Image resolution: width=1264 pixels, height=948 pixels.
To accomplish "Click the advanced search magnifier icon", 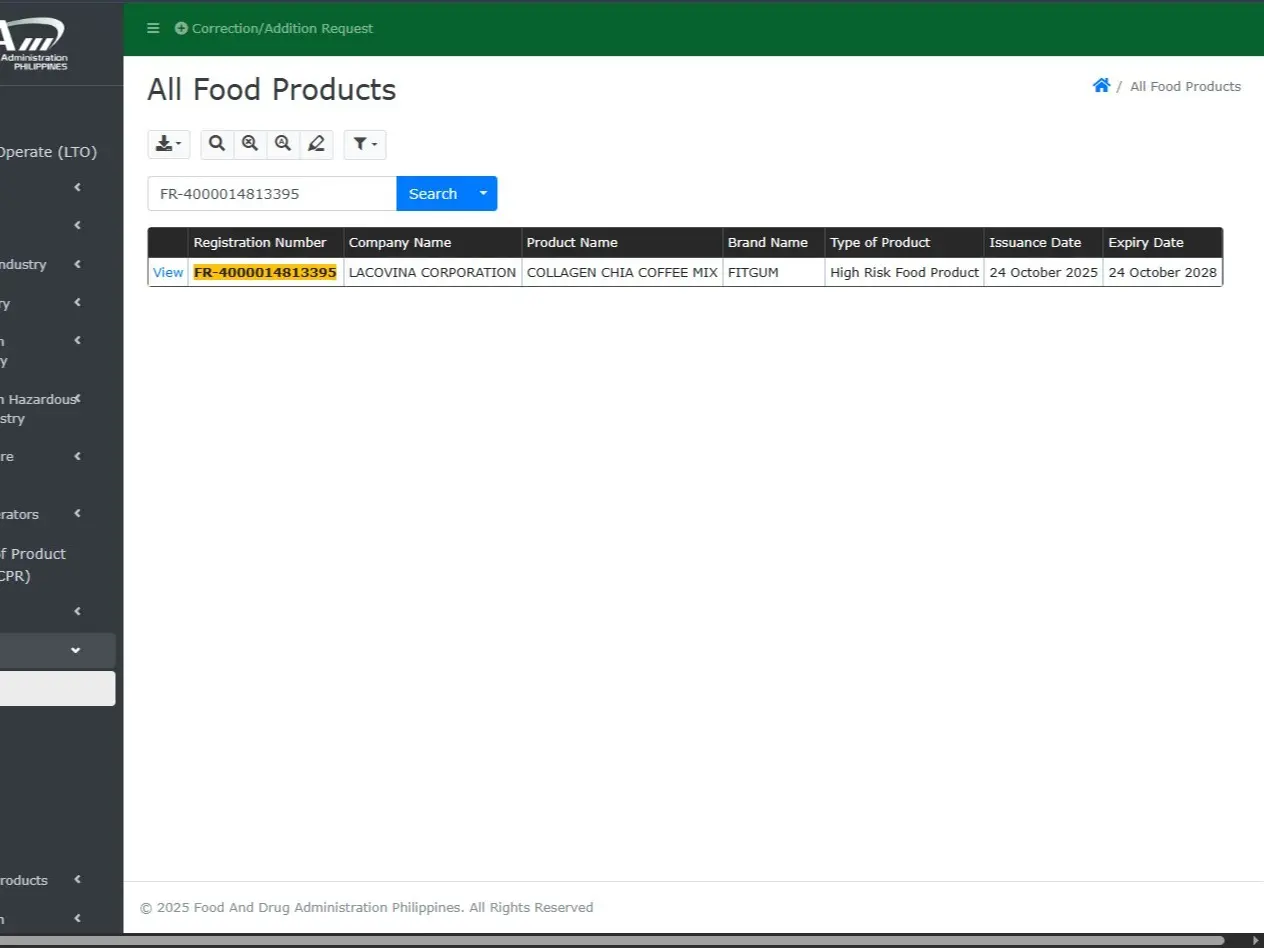I will click(283, 144).
